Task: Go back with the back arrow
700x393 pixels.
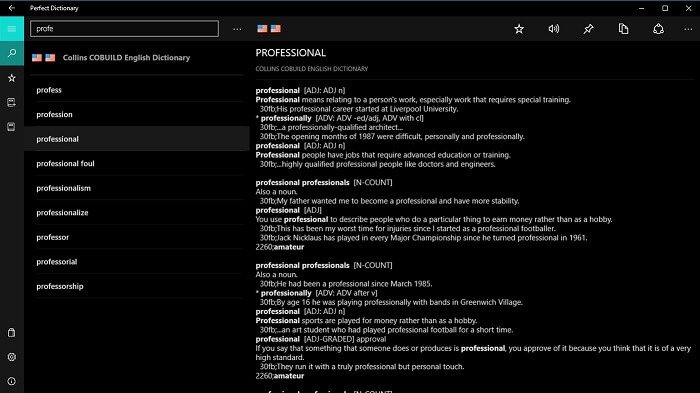Action: coord(12,8)
